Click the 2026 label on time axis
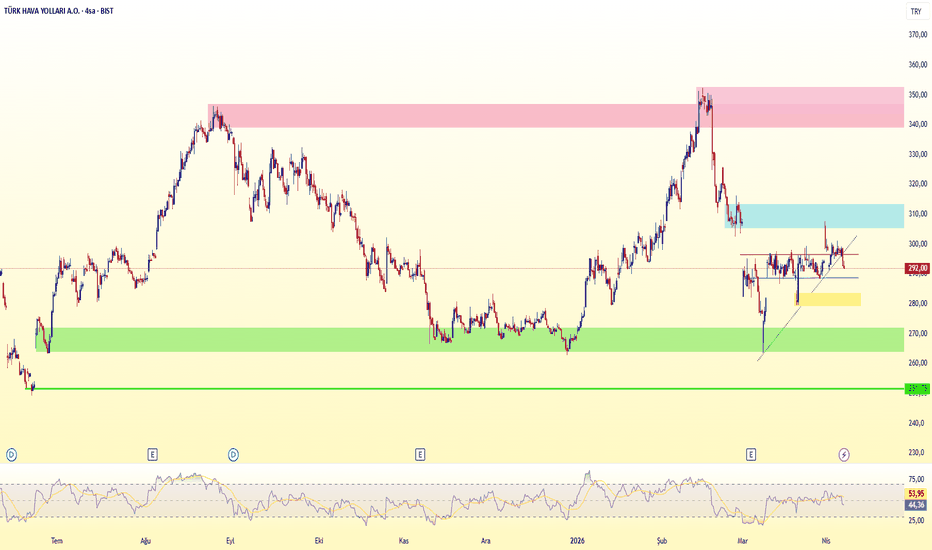 577,540
